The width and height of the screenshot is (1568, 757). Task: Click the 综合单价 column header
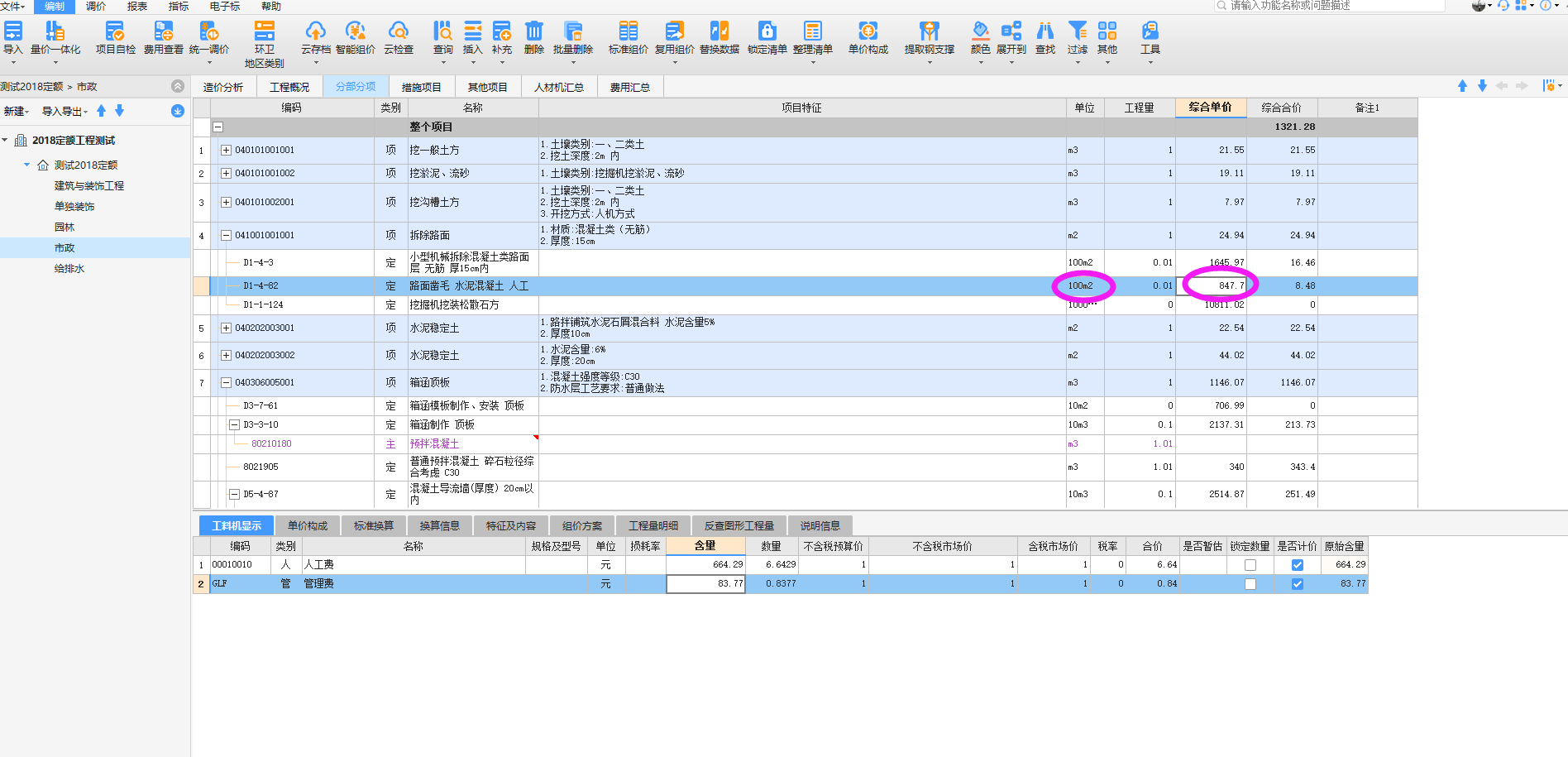1211,108
